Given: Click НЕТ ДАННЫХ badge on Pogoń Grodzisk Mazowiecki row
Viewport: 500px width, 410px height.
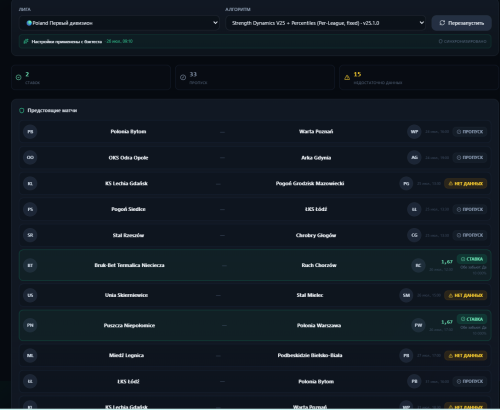Looking at the screenshot, I should click(x=466, y=183).
